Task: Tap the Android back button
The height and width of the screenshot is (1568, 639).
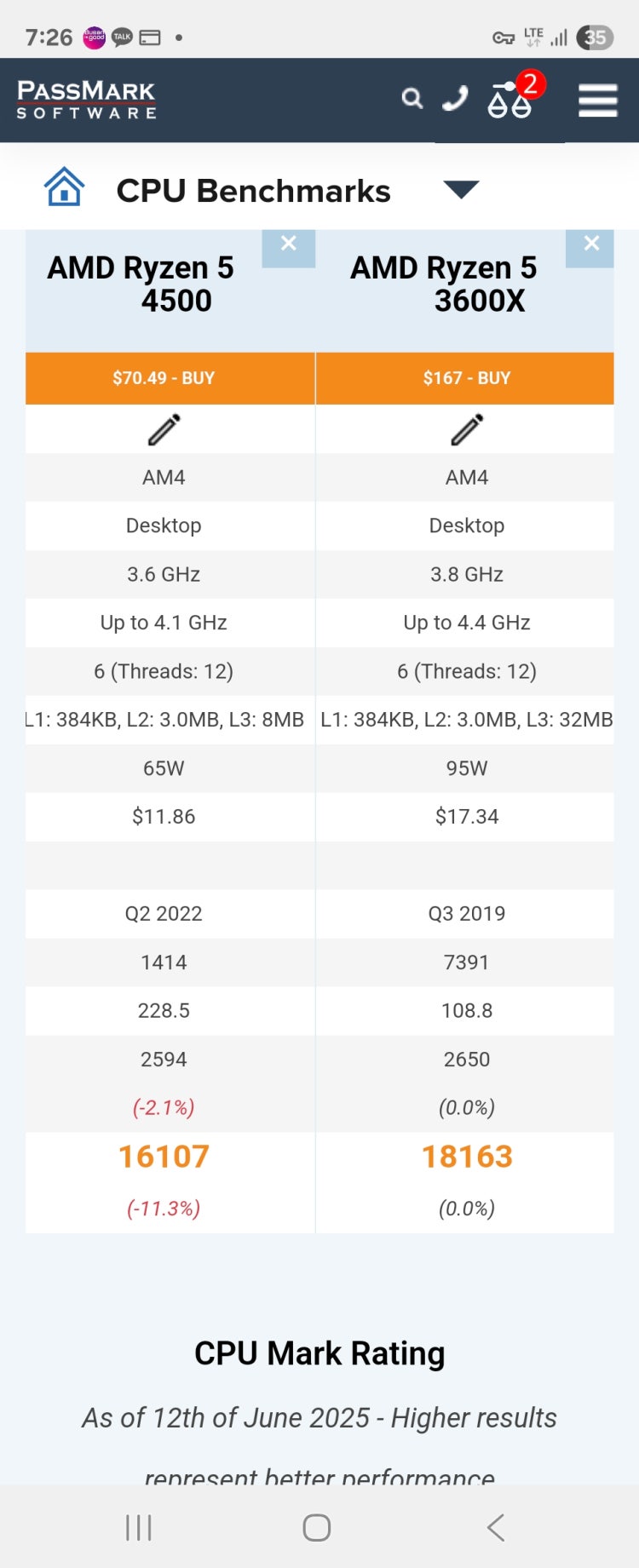Action: pyautogui.click(x=496, y=1527)
